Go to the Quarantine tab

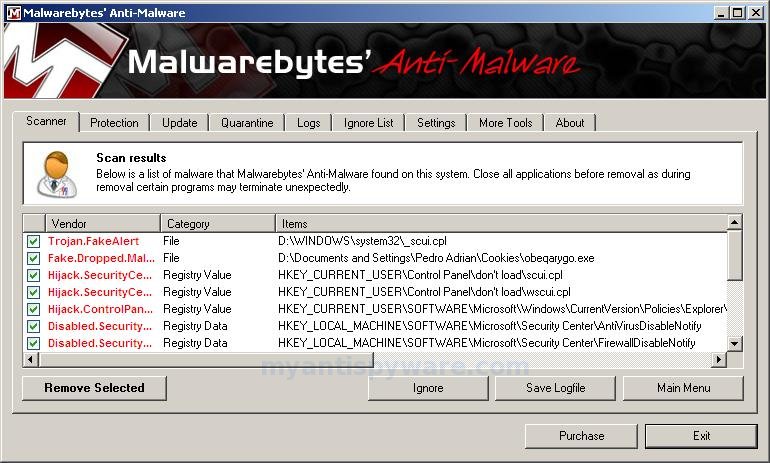[247, 123]
